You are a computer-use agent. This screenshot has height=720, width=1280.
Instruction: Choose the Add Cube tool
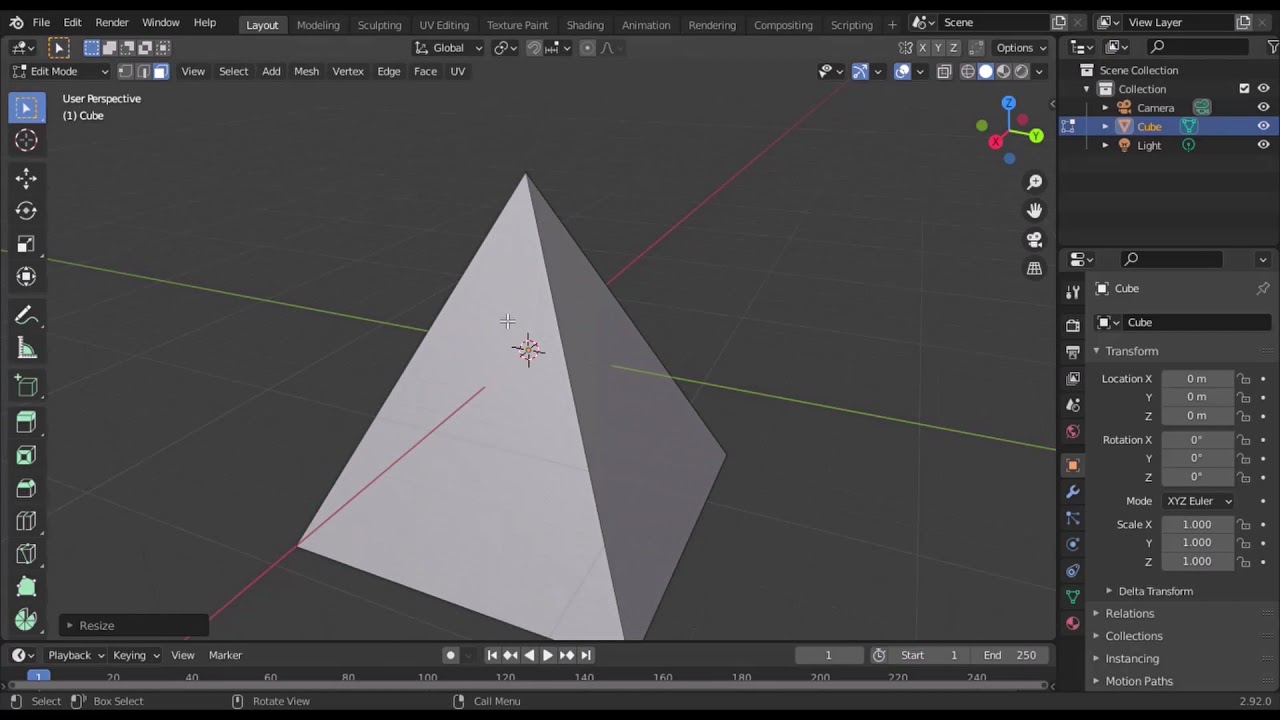click(27, 386)
